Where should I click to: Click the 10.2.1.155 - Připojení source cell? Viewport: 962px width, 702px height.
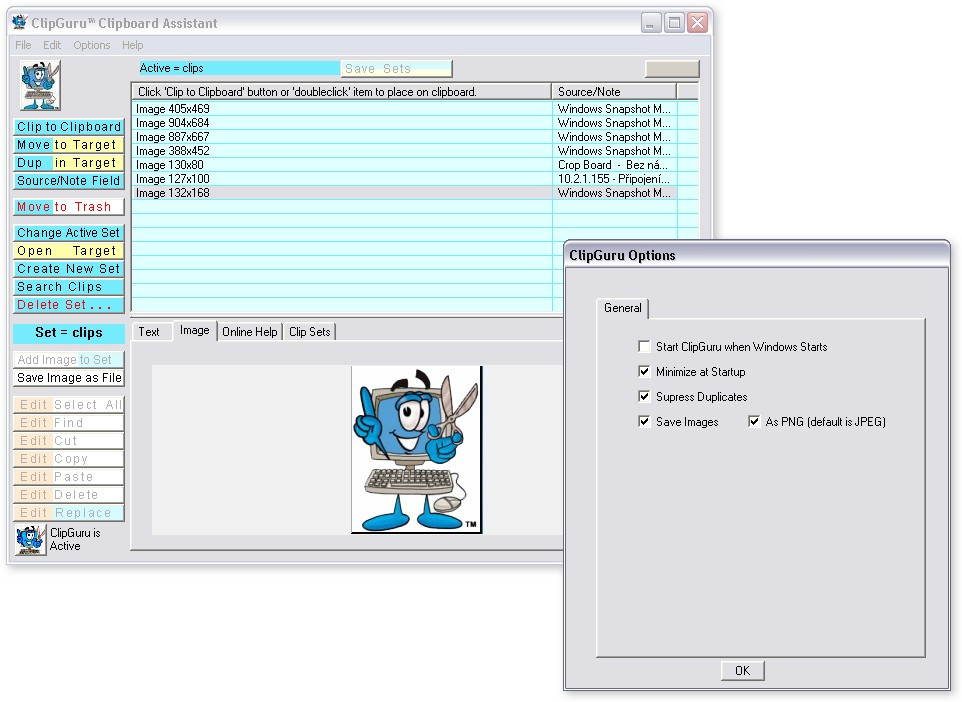click(x=615, y=179)
